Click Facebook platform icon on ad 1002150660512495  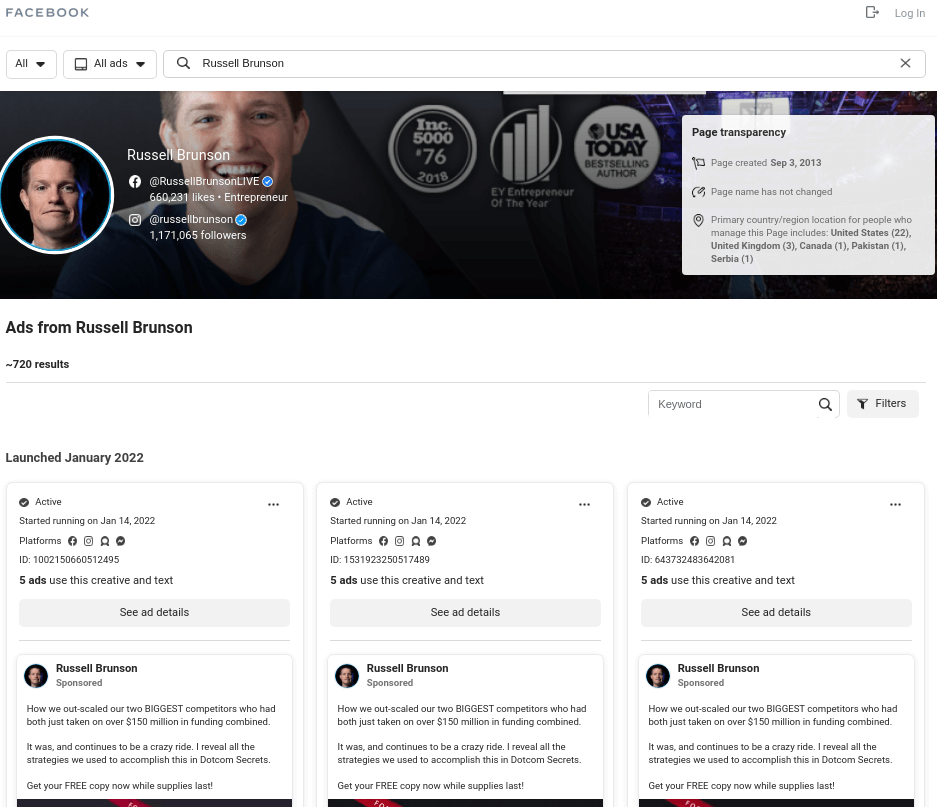(x=72, y=541)
